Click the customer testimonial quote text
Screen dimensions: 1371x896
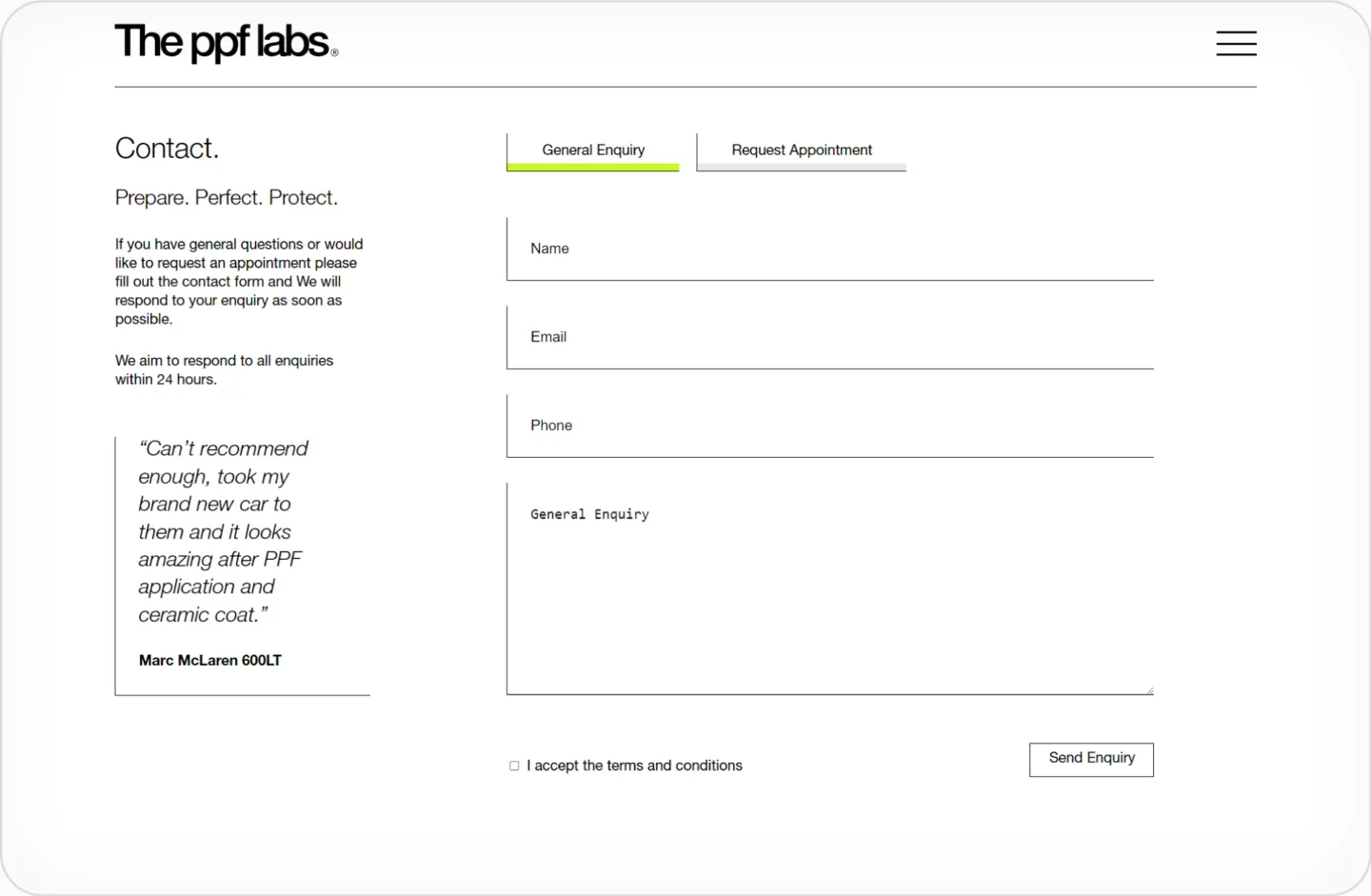(223, 531)
